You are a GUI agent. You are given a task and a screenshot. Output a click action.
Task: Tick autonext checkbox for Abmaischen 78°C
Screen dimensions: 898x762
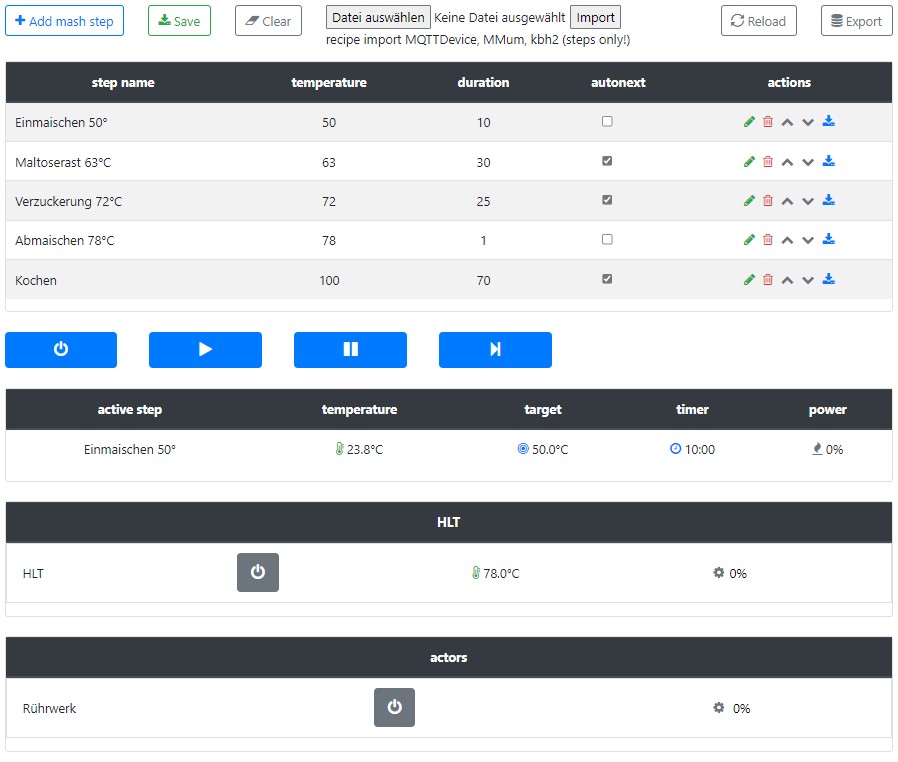point(607,240)
